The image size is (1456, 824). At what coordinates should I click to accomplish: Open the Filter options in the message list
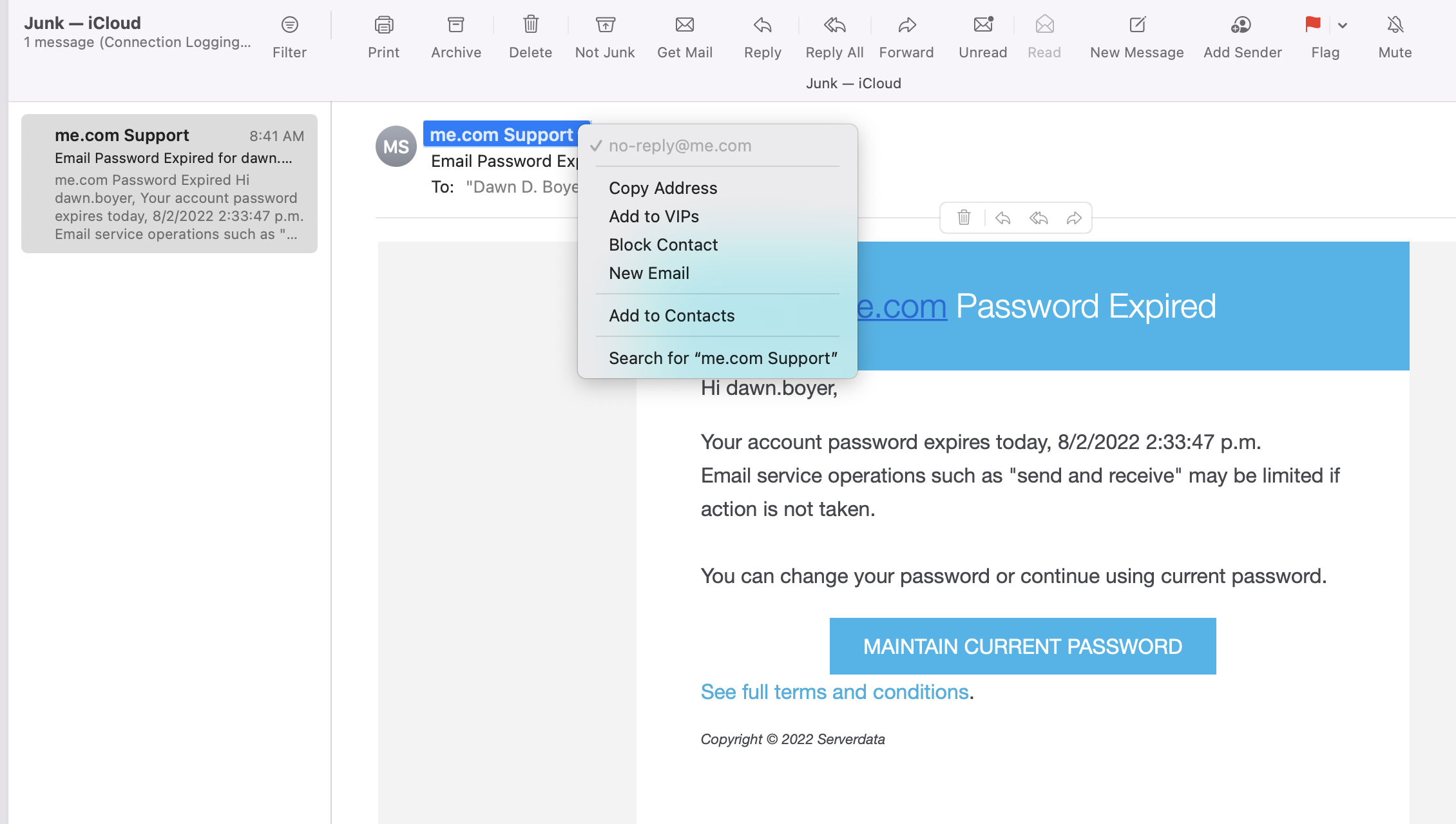pyautogui.click(x=289, y=25)
